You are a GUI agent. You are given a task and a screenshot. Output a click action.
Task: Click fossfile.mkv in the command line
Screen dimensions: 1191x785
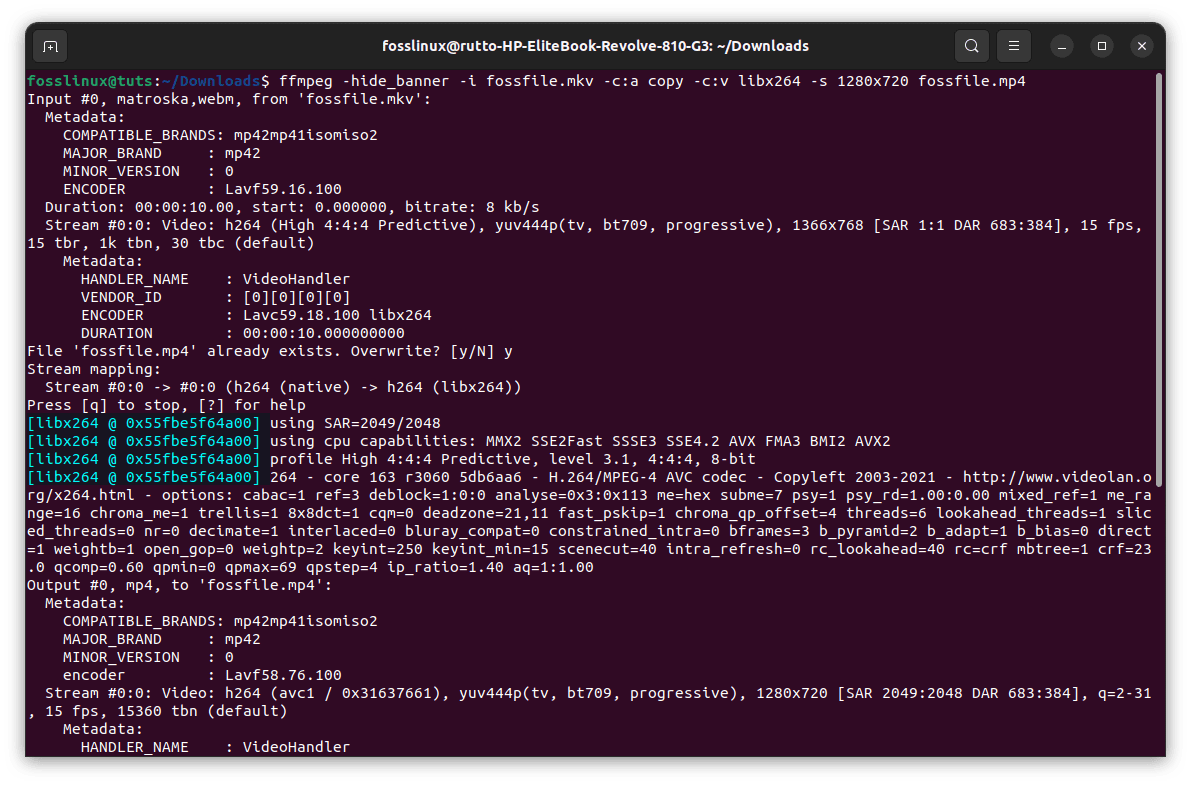540,81
